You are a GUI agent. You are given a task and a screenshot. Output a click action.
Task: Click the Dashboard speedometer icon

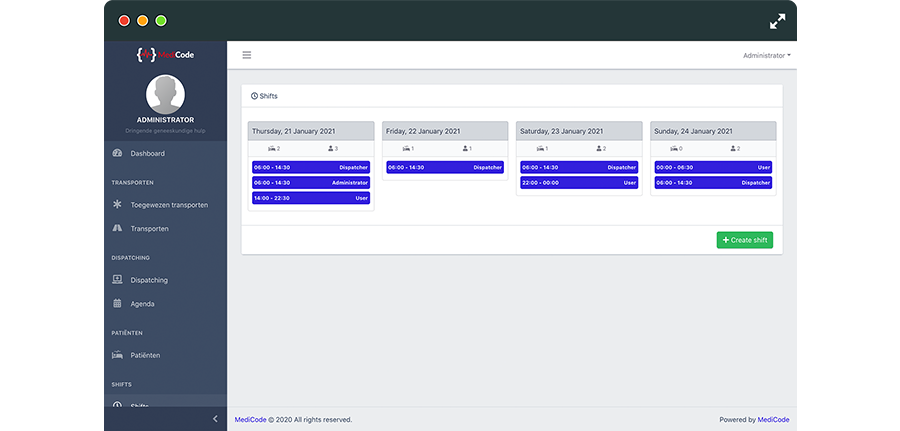point(117,153)
